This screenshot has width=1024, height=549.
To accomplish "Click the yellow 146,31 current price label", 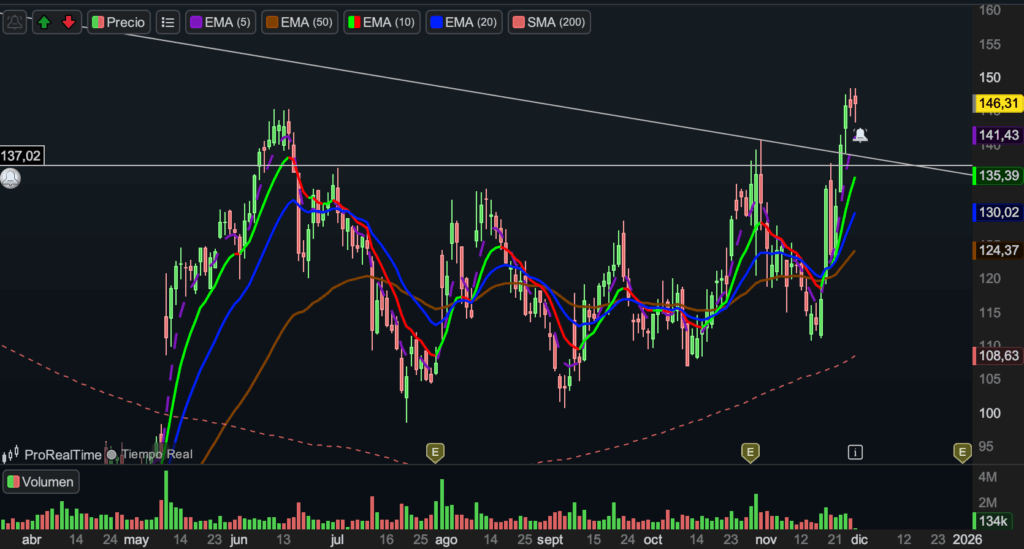I will 997,103.
